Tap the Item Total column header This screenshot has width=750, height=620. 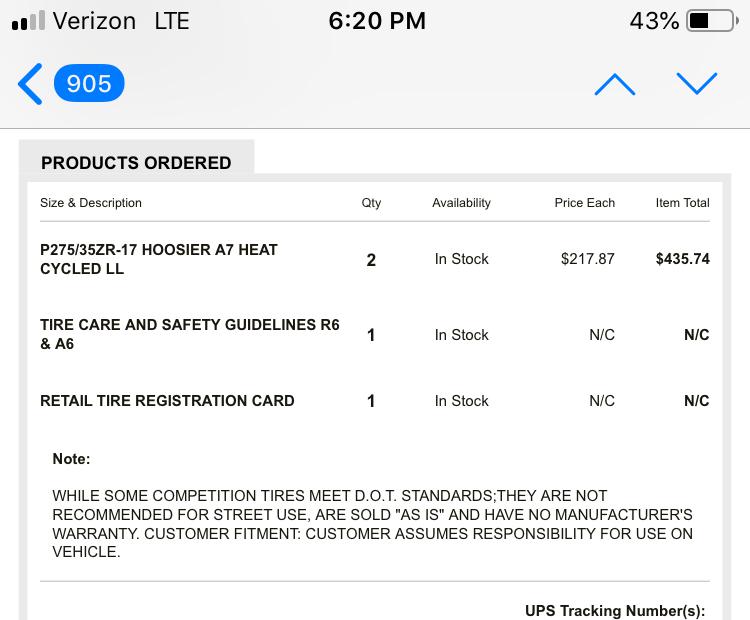[x=683, y=203]
